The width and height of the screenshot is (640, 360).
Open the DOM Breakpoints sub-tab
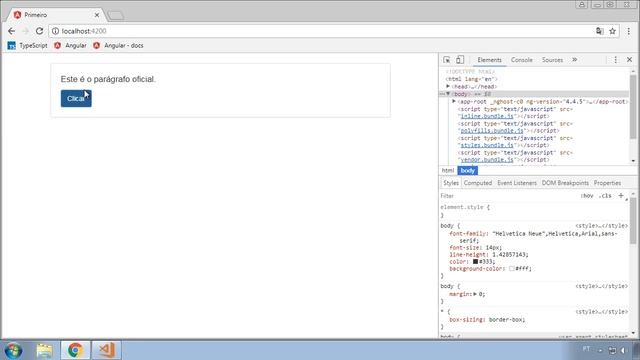point(565,183)
